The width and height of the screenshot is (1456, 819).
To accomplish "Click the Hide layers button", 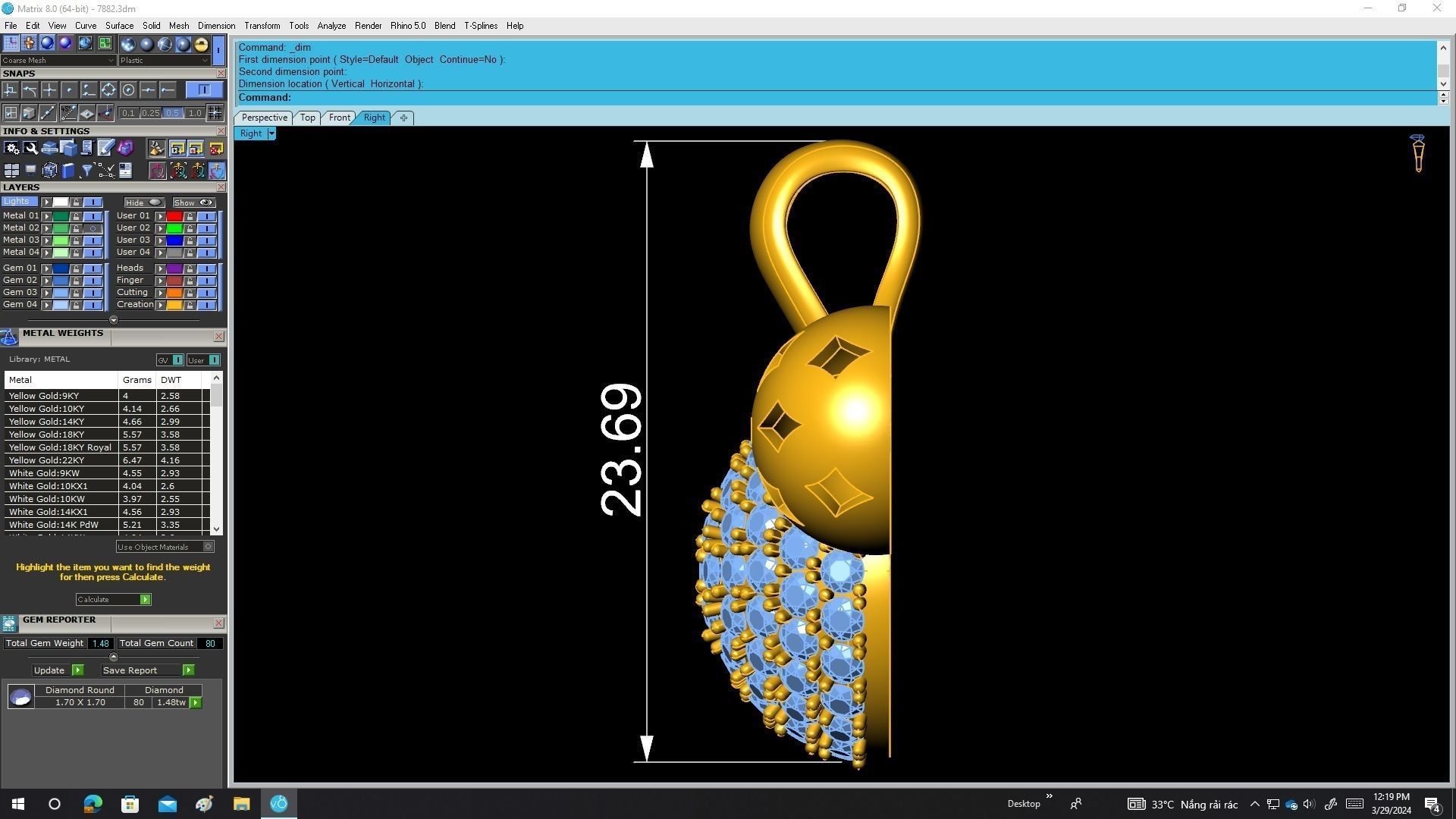I will 144,202.
